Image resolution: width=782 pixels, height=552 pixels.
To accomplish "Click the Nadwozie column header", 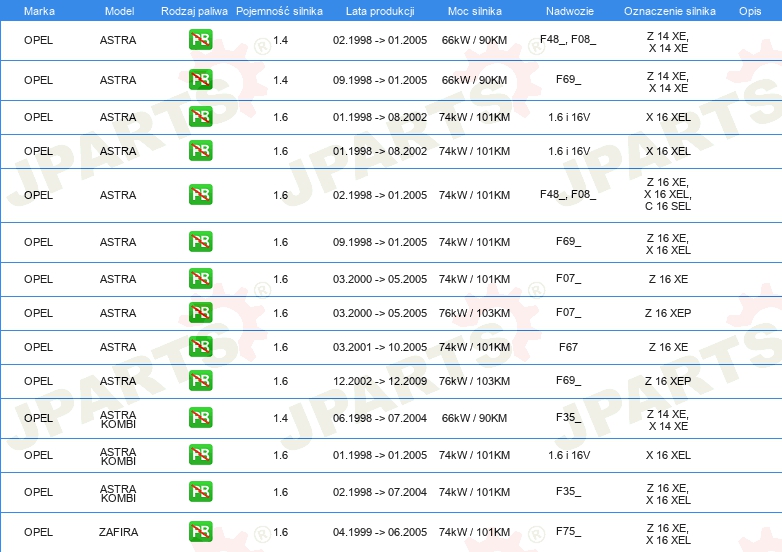I will click(570, 11).
